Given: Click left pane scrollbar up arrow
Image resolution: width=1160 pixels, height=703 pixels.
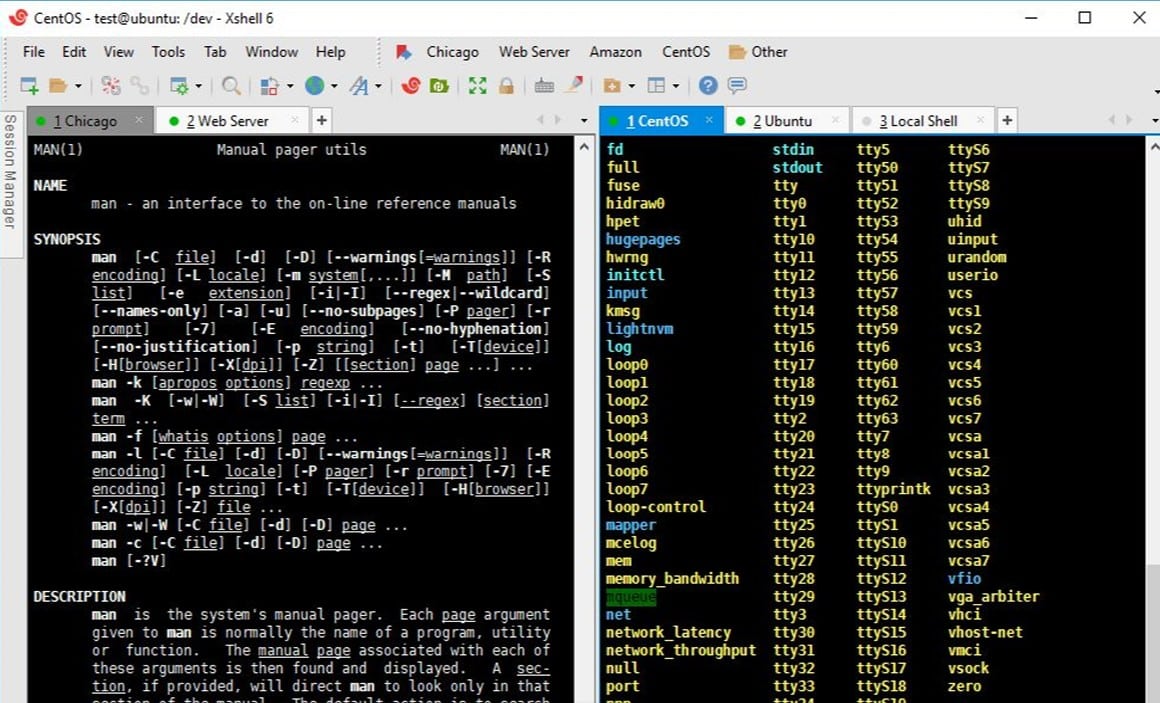Looking at the screenshot, I should point(584,147).
